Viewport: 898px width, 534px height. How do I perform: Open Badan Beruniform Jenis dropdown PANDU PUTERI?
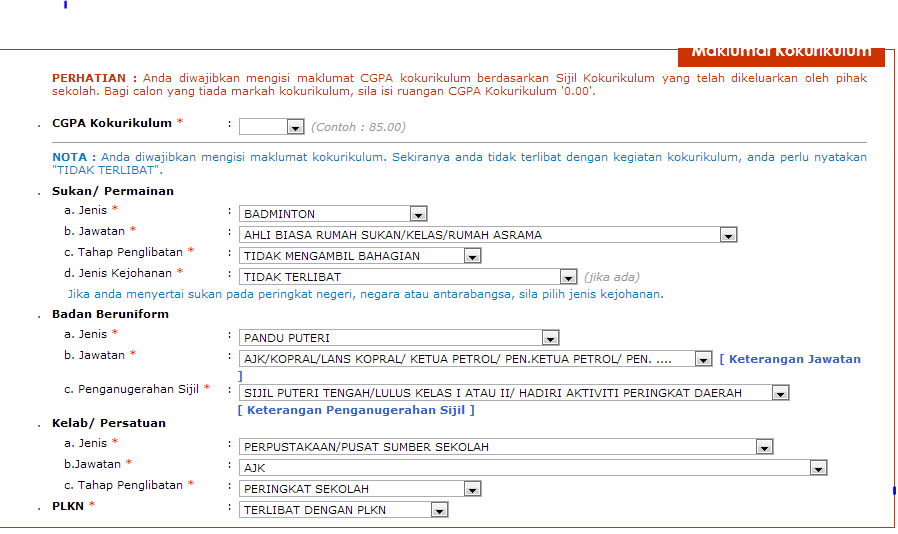pyautogui.click(x=399, y=338)
